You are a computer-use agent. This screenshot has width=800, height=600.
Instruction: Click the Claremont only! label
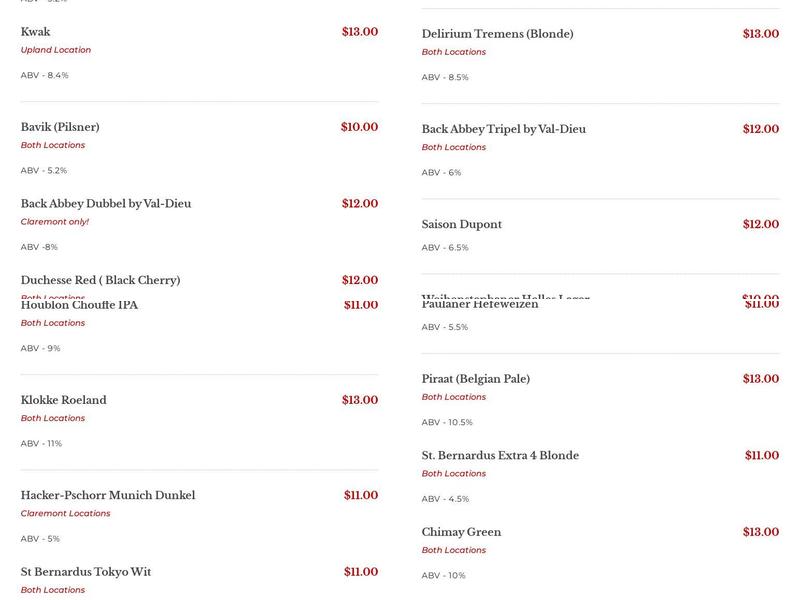point(55,222)
